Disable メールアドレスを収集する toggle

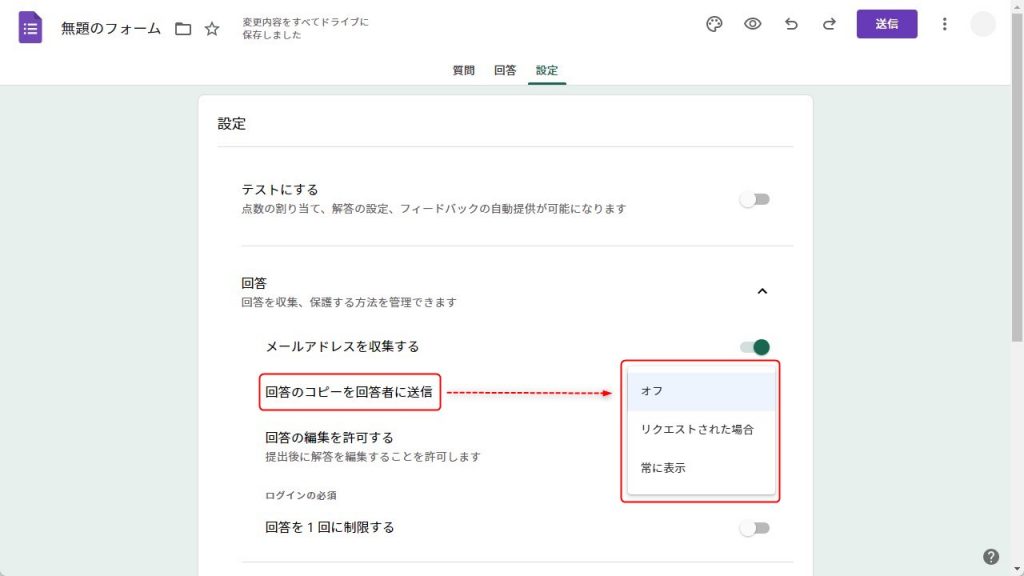click(754, 347)
